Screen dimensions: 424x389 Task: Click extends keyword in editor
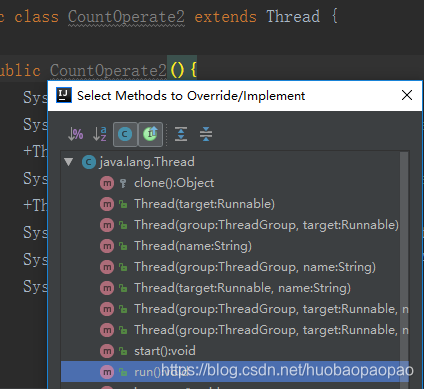tap(225, 17)
